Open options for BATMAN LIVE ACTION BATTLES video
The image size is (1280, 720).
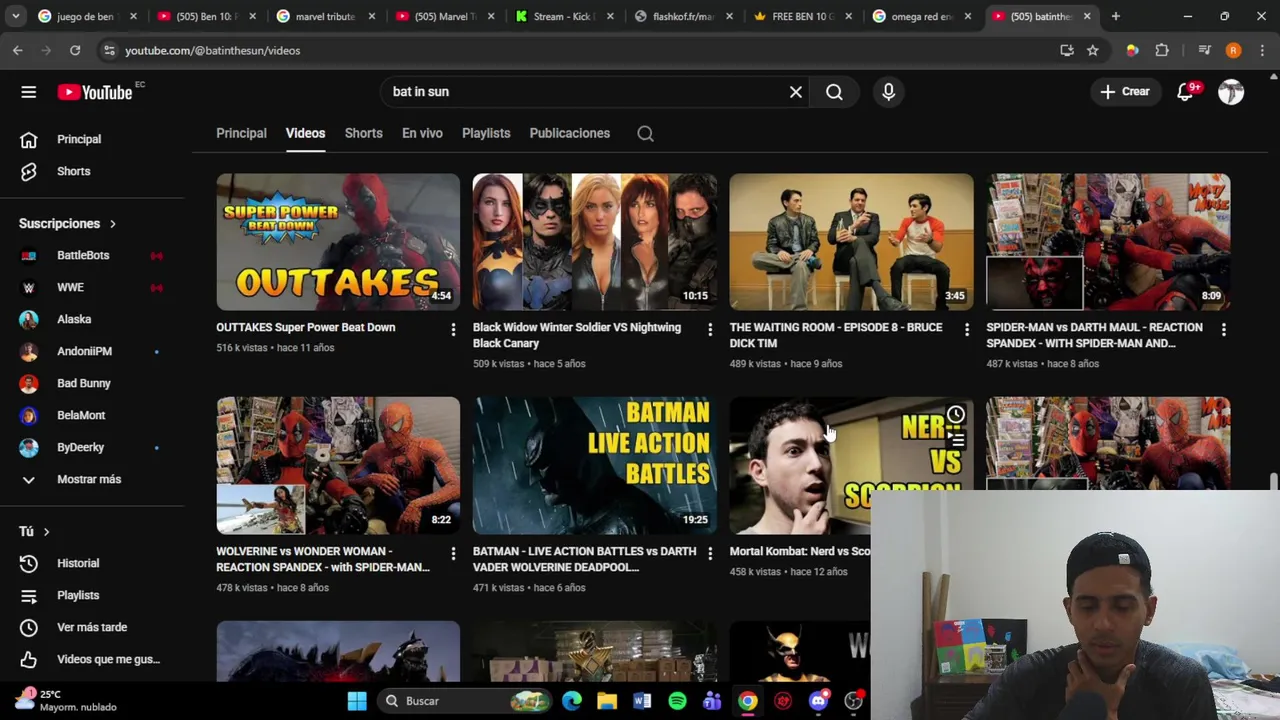[710, 553]
